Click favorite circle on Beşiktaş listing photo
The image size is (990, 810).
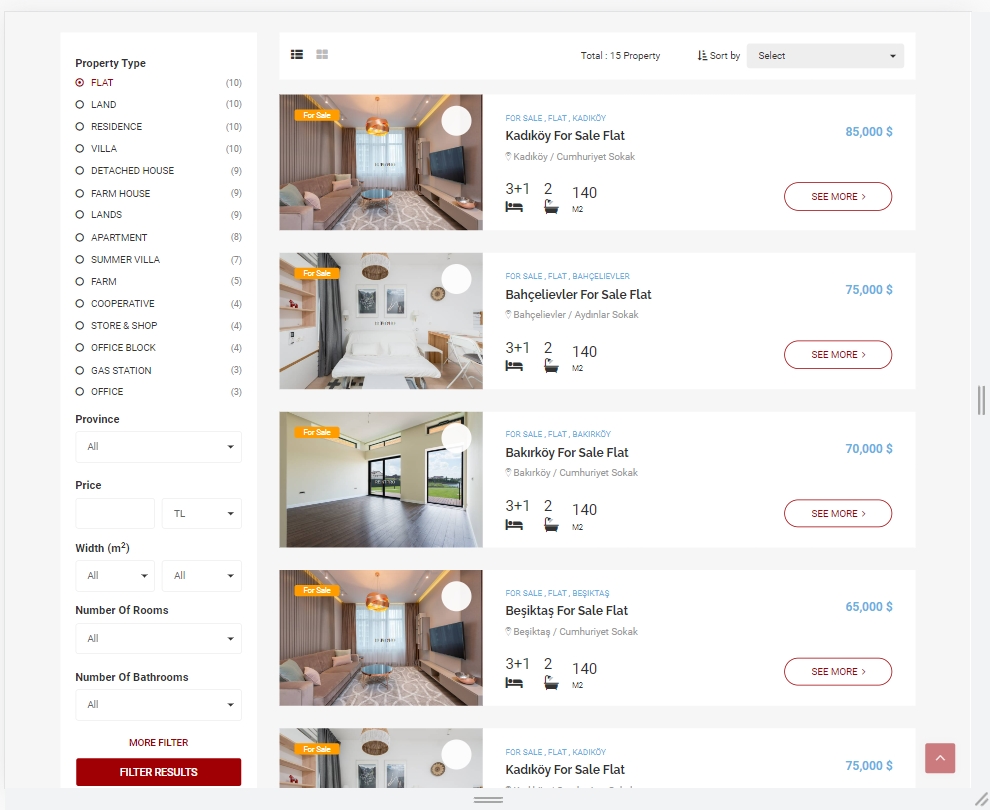pyautogui.click(x=456, y=596)
